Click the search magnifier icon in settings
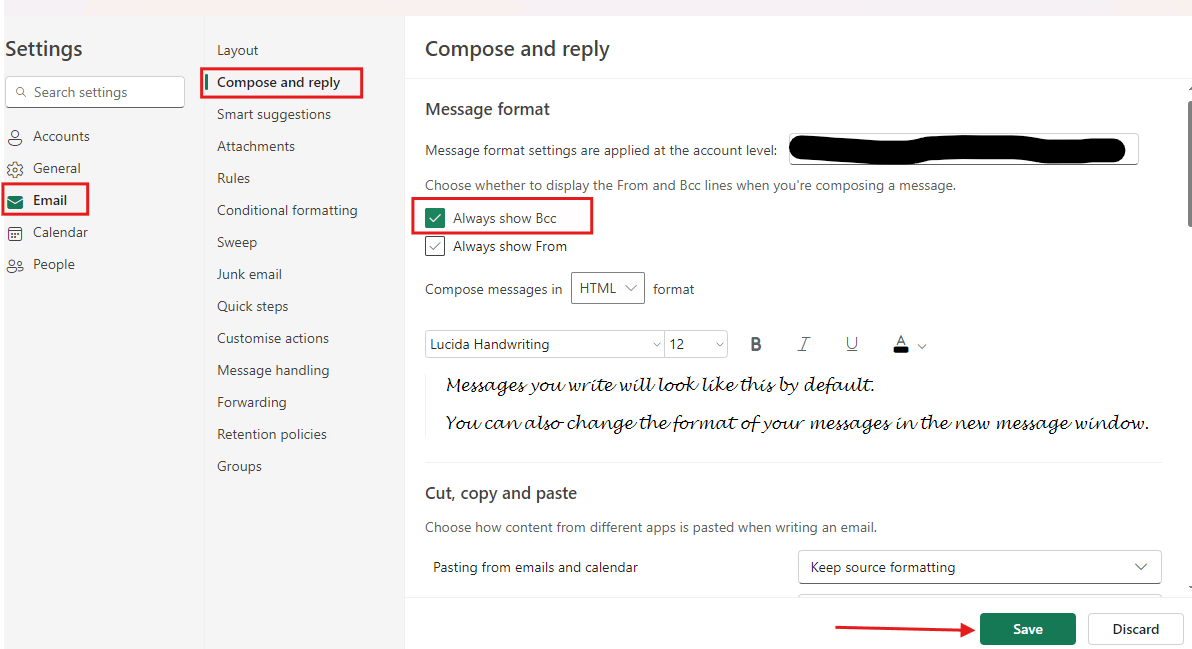This screenshot has width=1192, height=649. (x=21, y=92)
